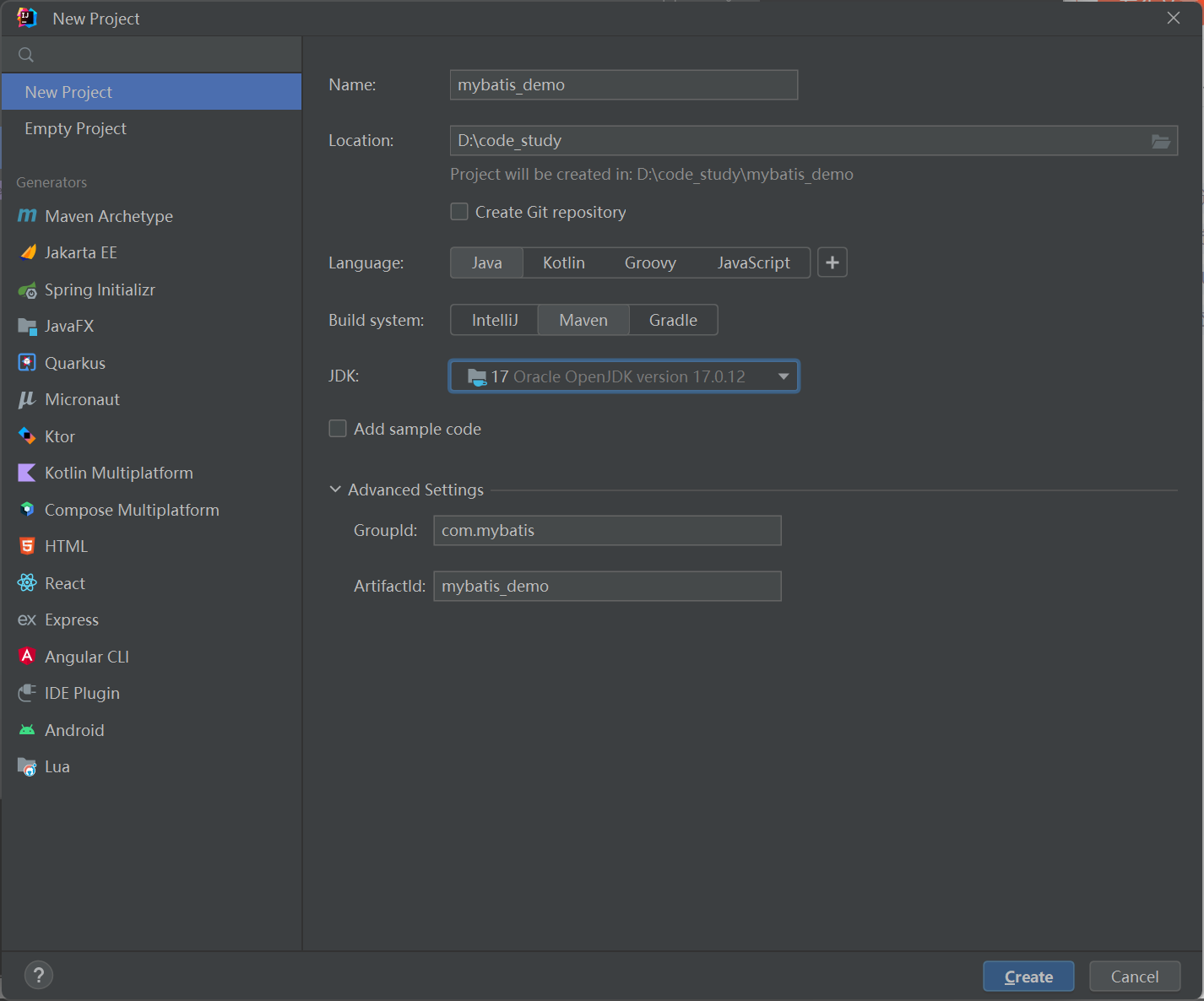1204x1001 pixels.
Task: Click the React atom icon
Action: (27, 583)
